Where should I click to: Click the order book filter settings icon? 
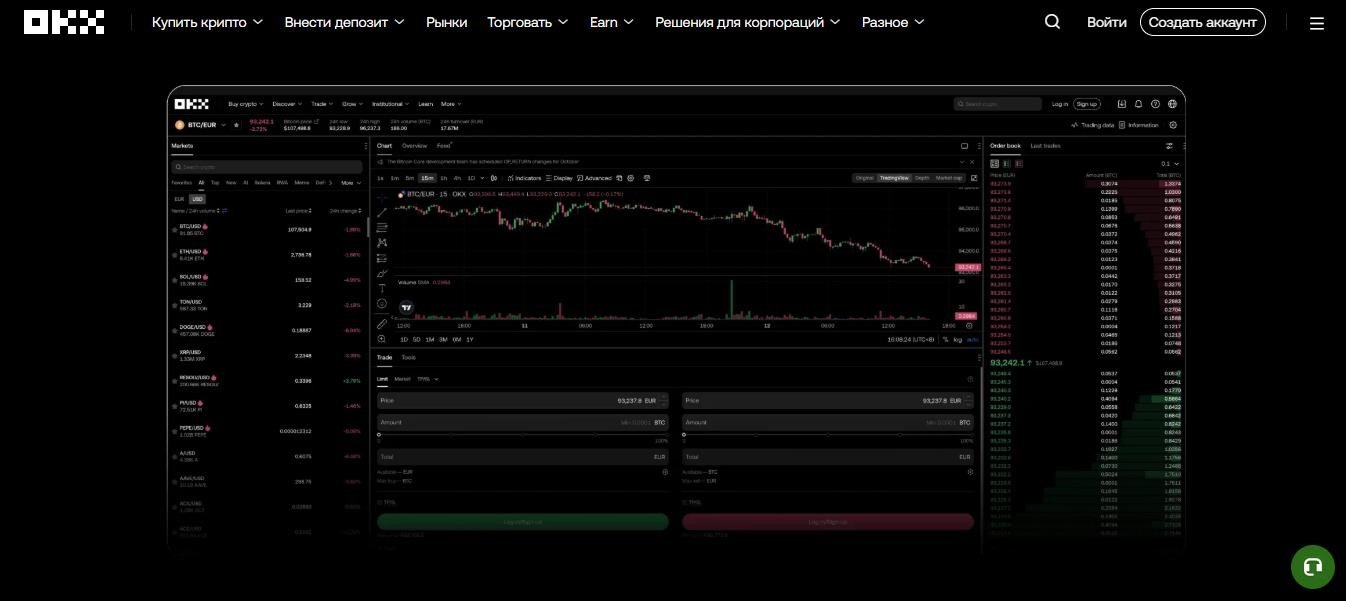(x=1169, y=146)
